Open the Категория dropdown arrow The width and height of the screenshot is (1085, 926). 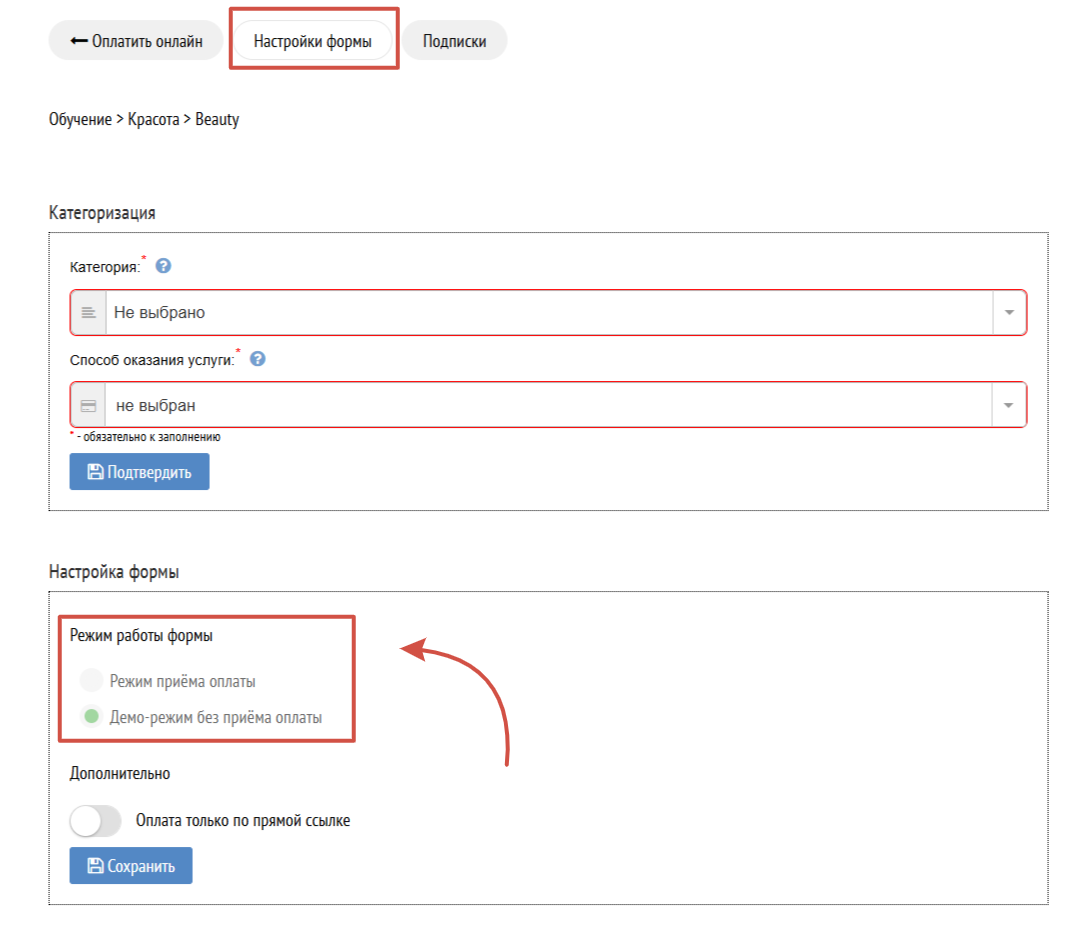[1008, 313]
